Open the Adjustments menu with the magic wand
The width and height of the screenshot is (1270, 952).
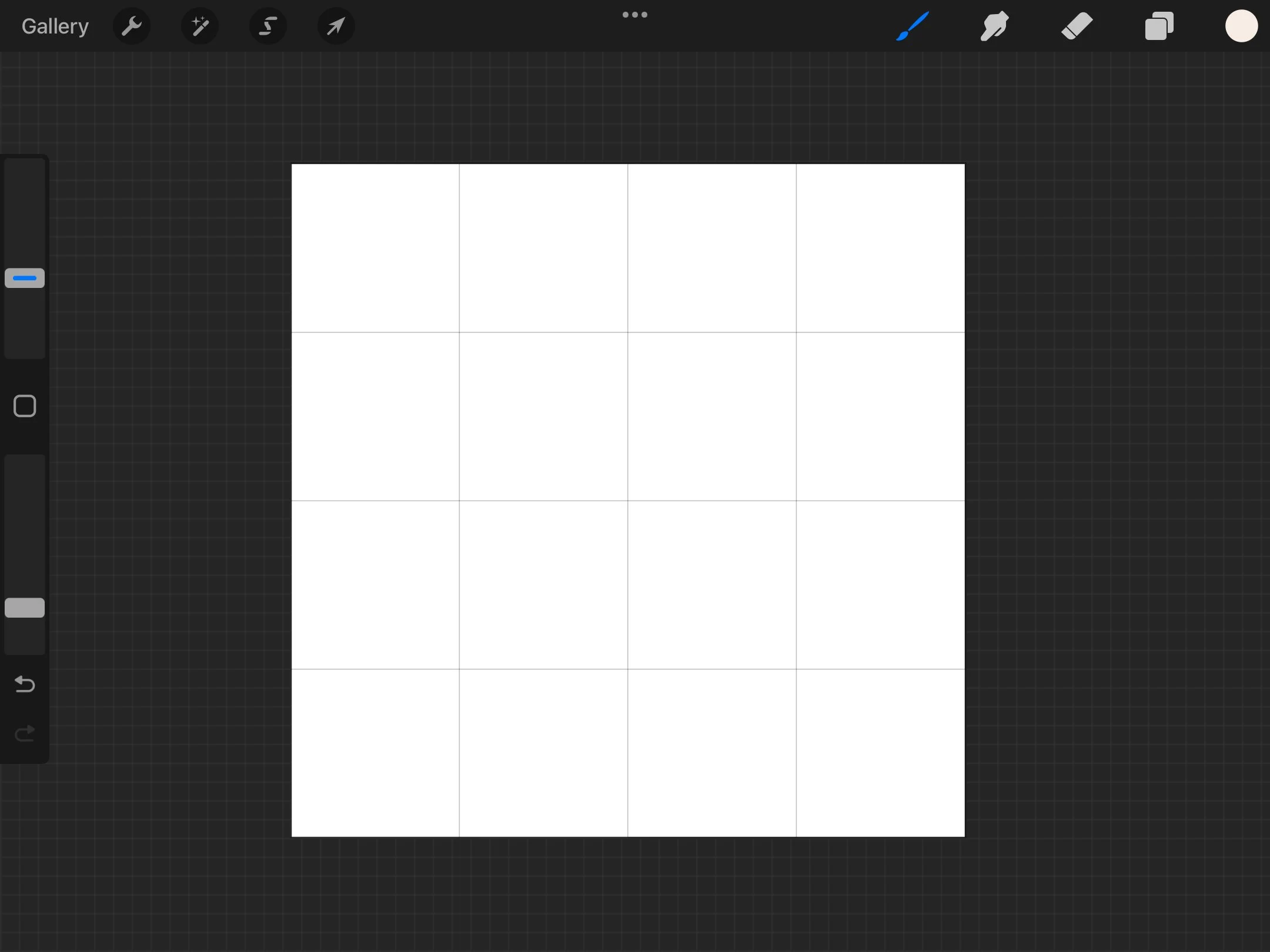pos(200,25)
